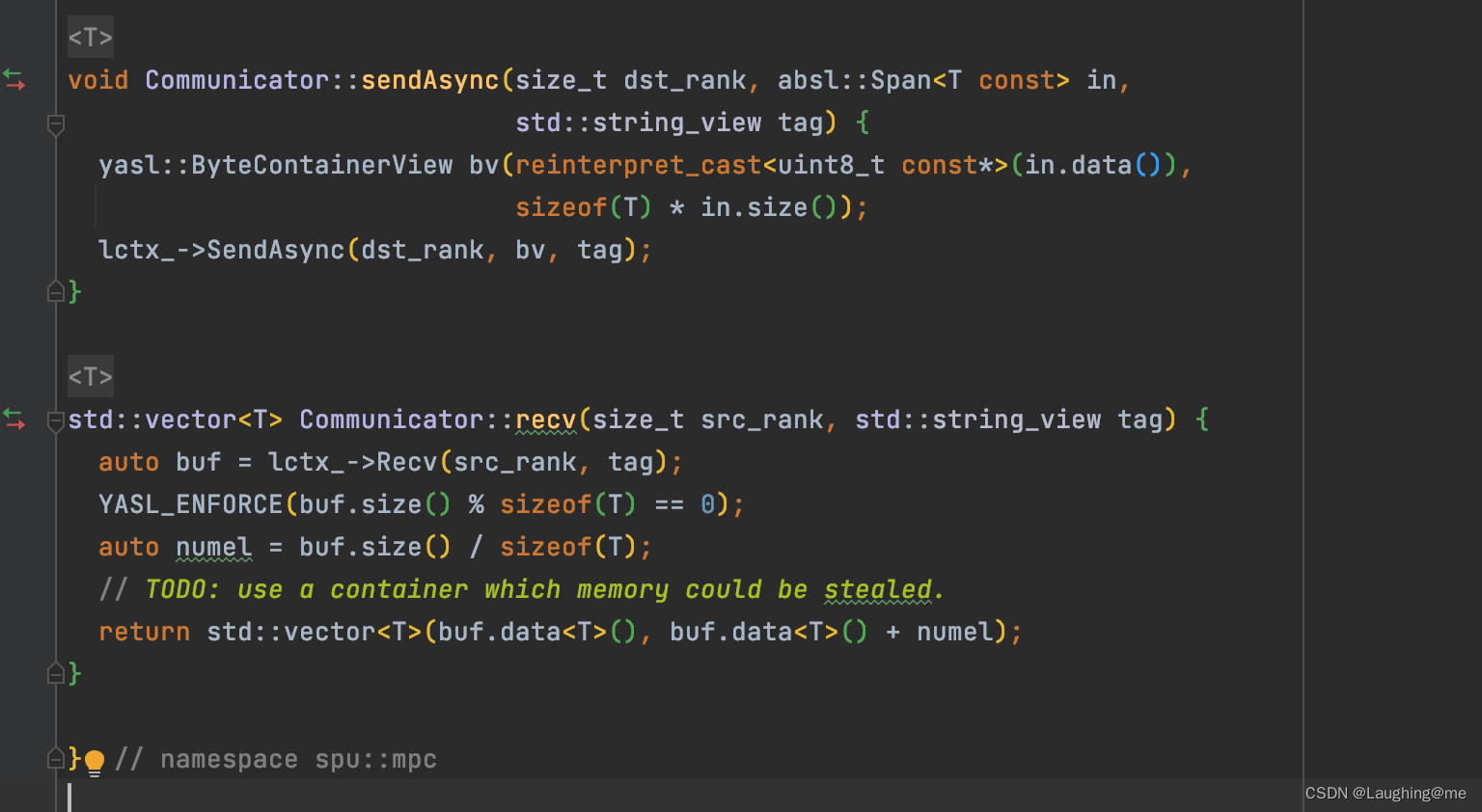Click the <T> template hint above sendAsync

click(x=91, y=38)
